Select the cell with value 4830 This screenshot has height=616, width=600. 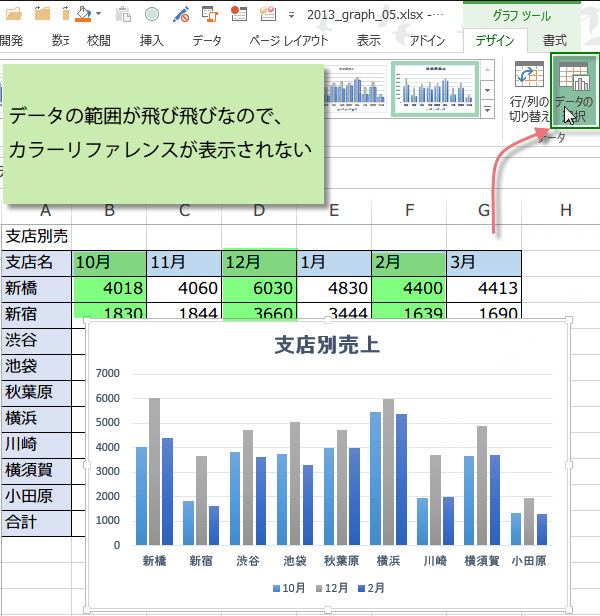point(334,289)
